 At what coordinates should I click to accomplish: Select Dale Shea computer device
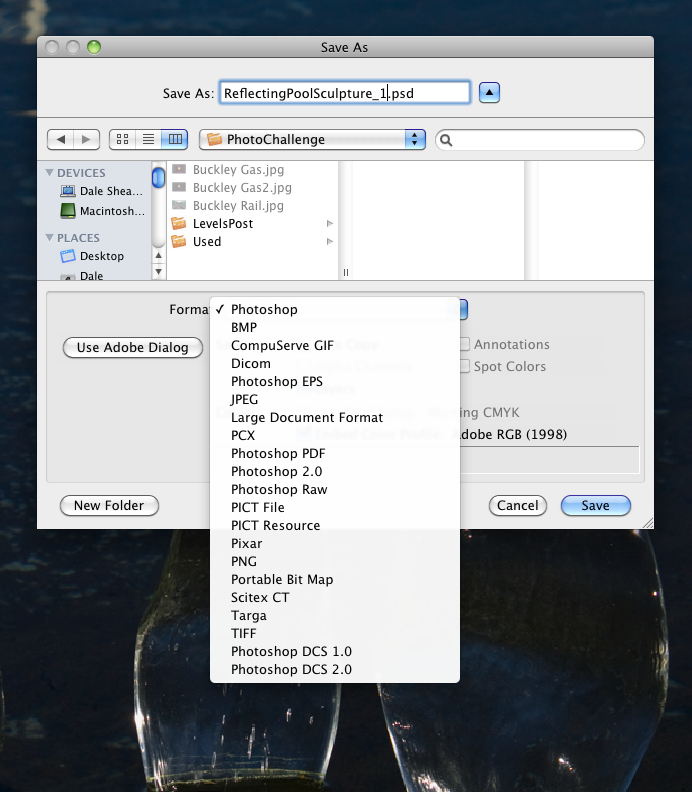[x=102, y=191]
